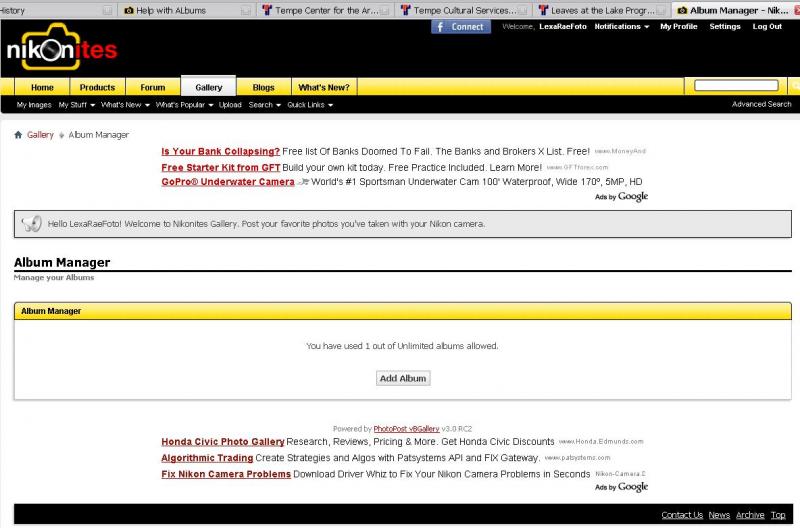Open the GoPro Underwater Camera ad link
This screenshot has width=800, height=528.
point(228,182)
